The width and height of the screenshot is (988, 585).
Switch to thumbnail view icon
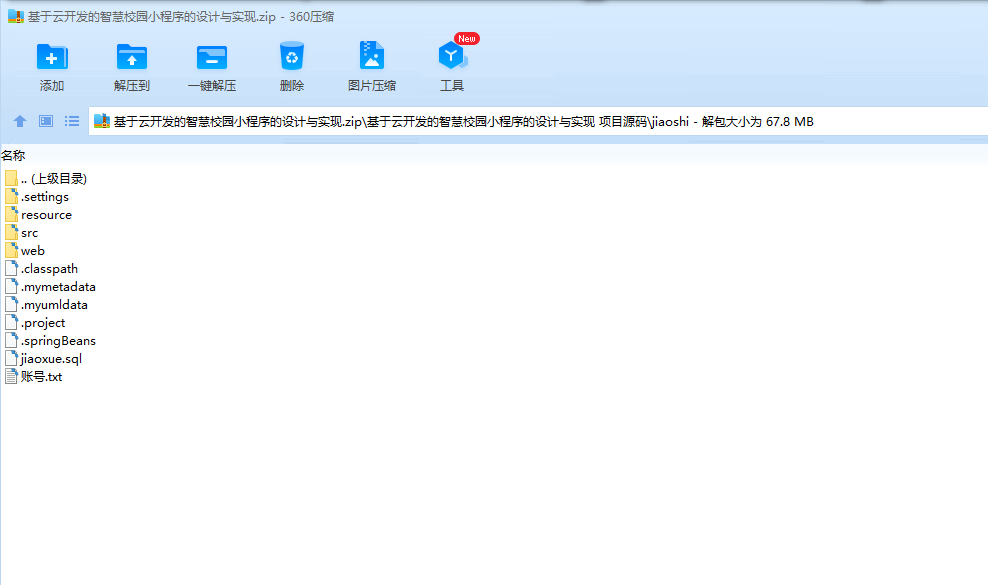click(46, 121)
